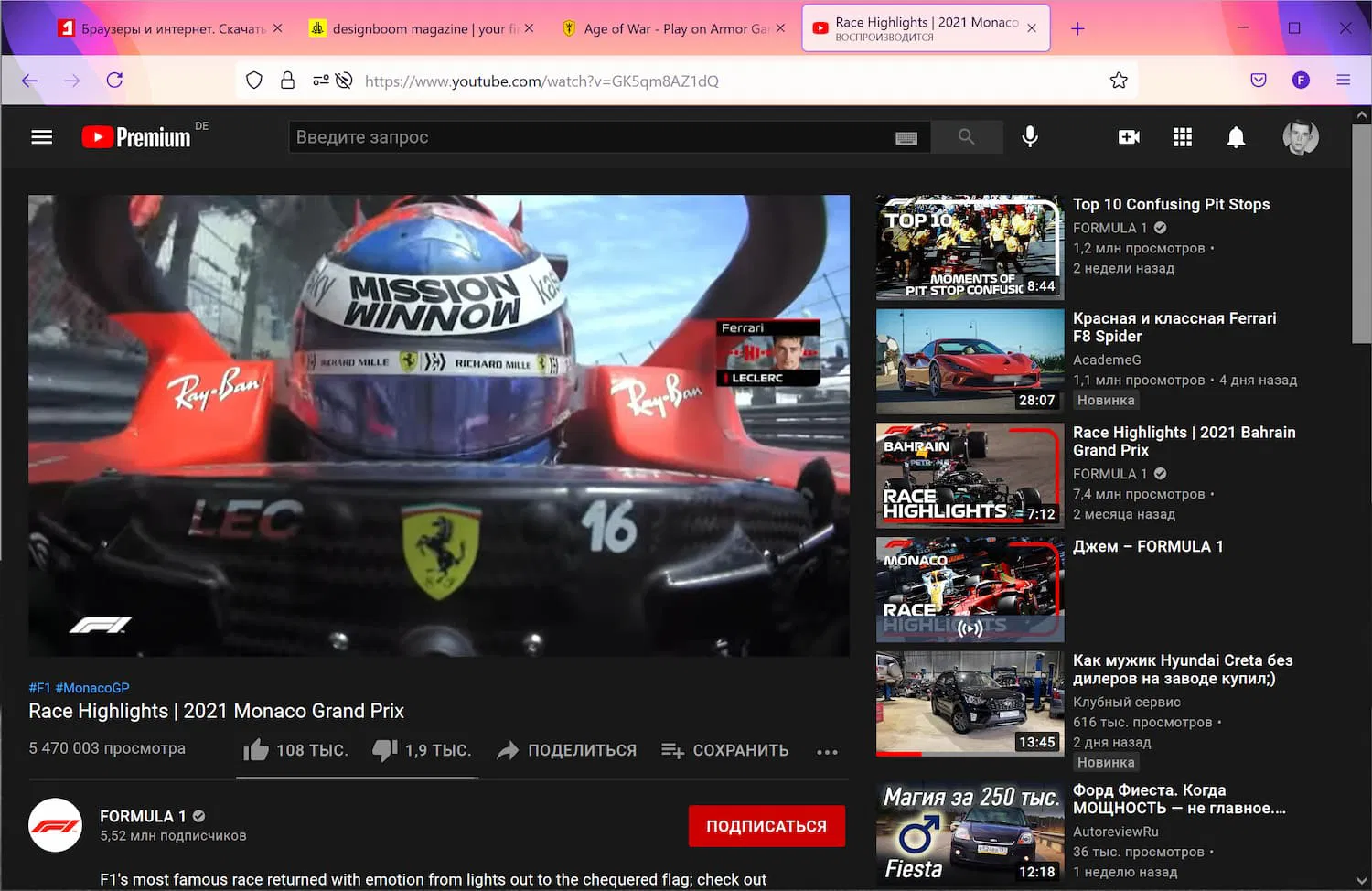Open the create video camera icon
The image size is (1372, 891).
point(1129,137)
